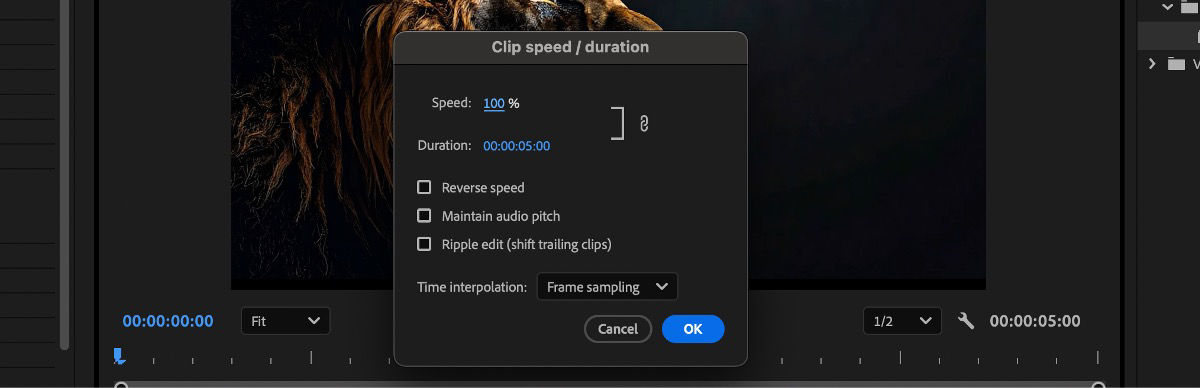1200x388 pixels.
Task: Open the 1/2 playback resolution dropdown
Action: coord(902,321)
